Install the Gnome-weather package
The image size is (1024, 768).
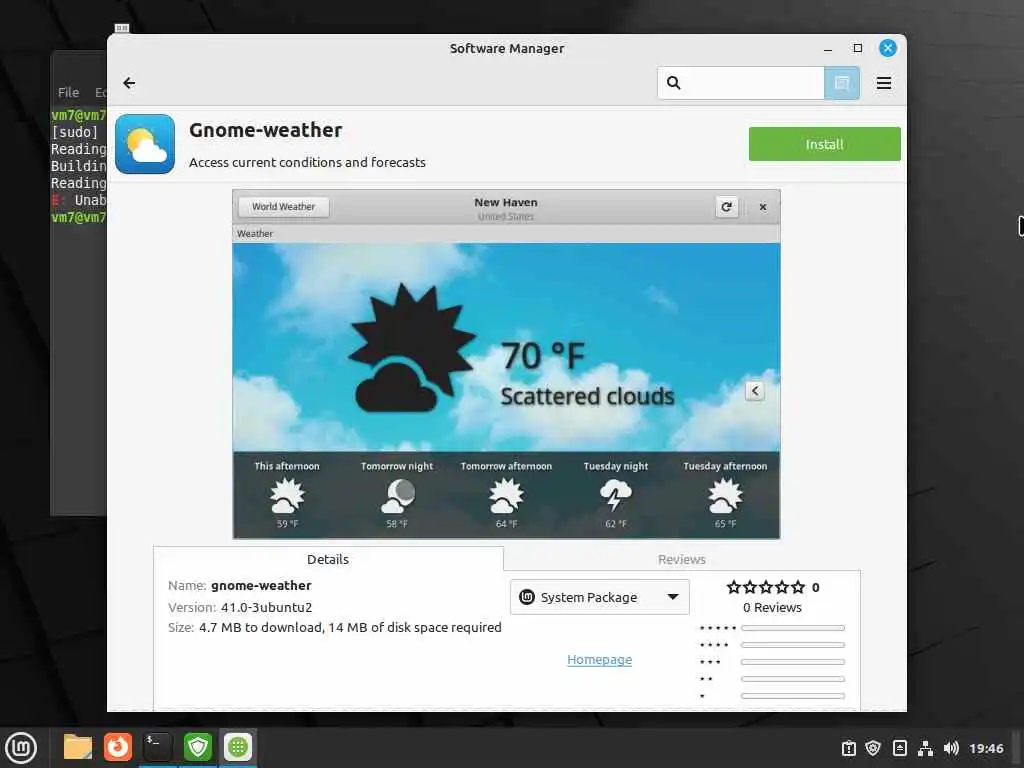click(824, 144)
